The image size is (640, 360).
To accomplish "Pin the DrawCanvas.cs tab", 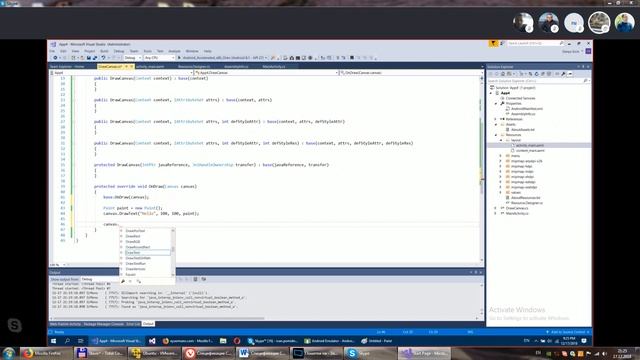I will click(x=127, y=67).
